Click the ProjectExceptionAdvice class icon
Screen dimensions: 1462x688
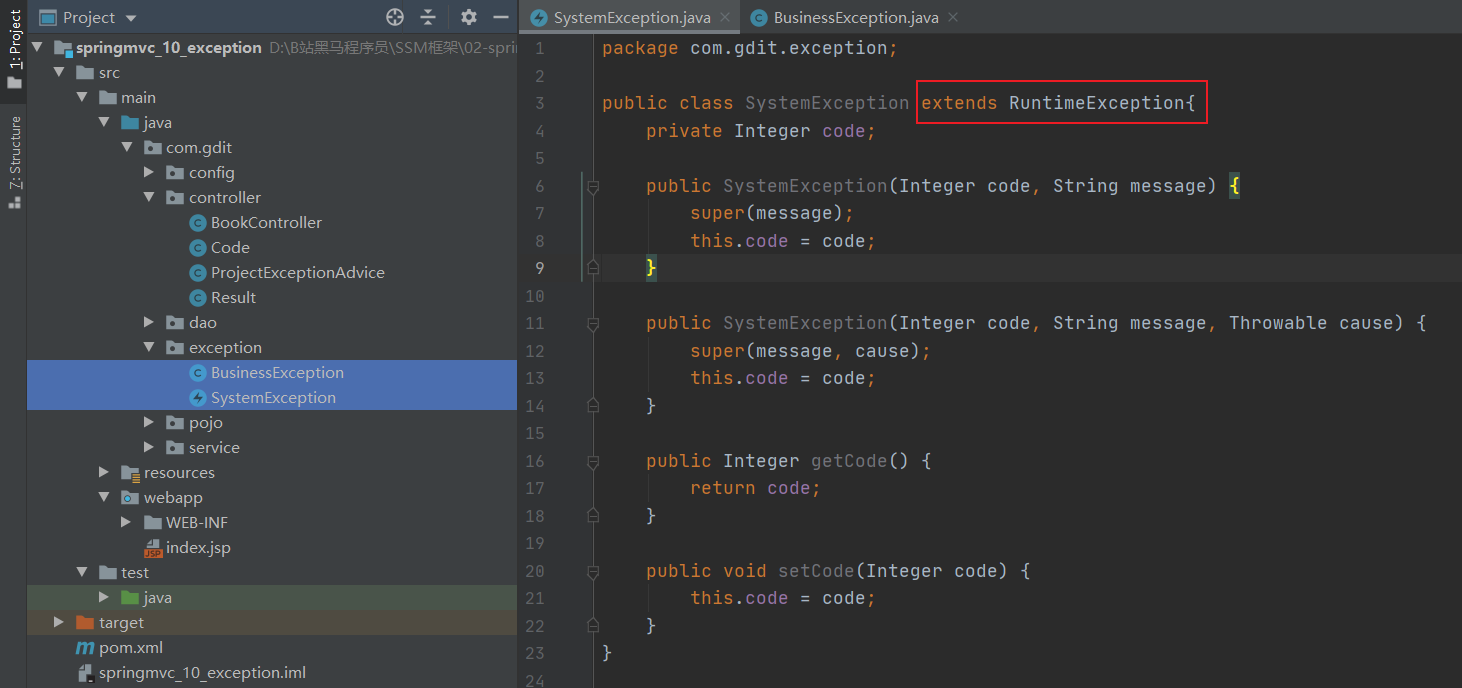coord(197,272)
